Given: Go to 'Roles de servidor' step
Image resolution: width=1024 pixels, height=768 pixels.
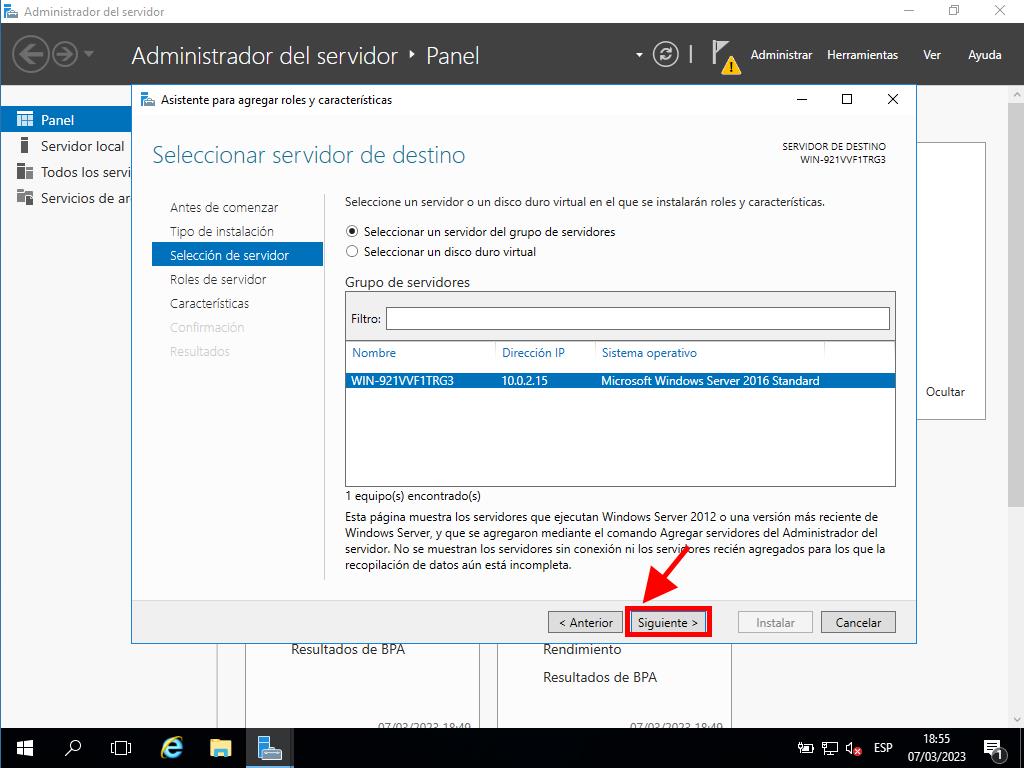Looking at the screenshot, I should pos(218,279).
